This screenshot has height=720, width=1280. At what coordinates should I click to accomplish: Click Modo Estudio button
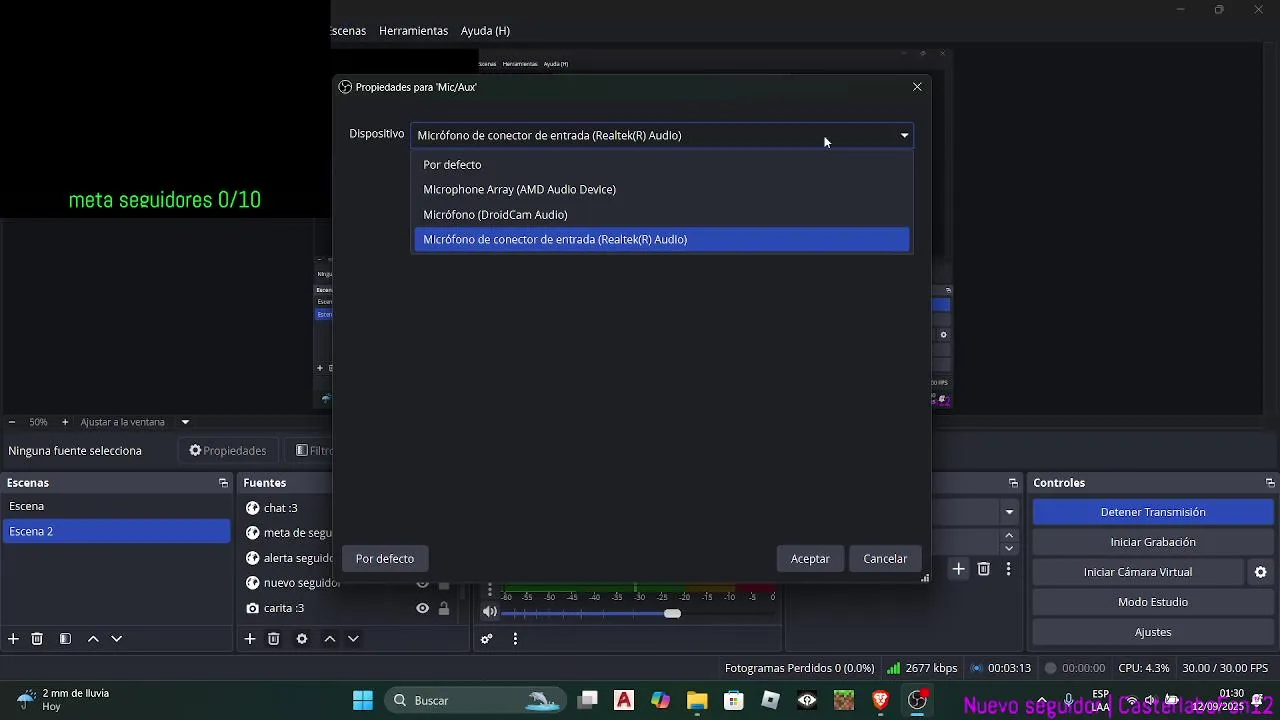point(1153,602)
